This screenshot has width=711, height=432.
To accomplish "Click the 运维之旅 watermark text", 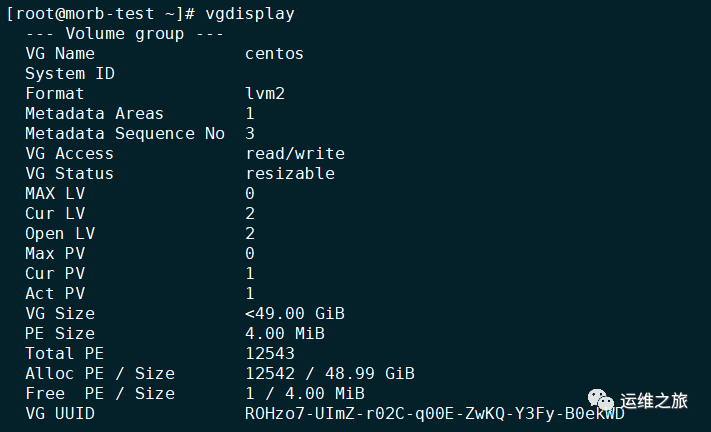I will click(x=654, y=402).
